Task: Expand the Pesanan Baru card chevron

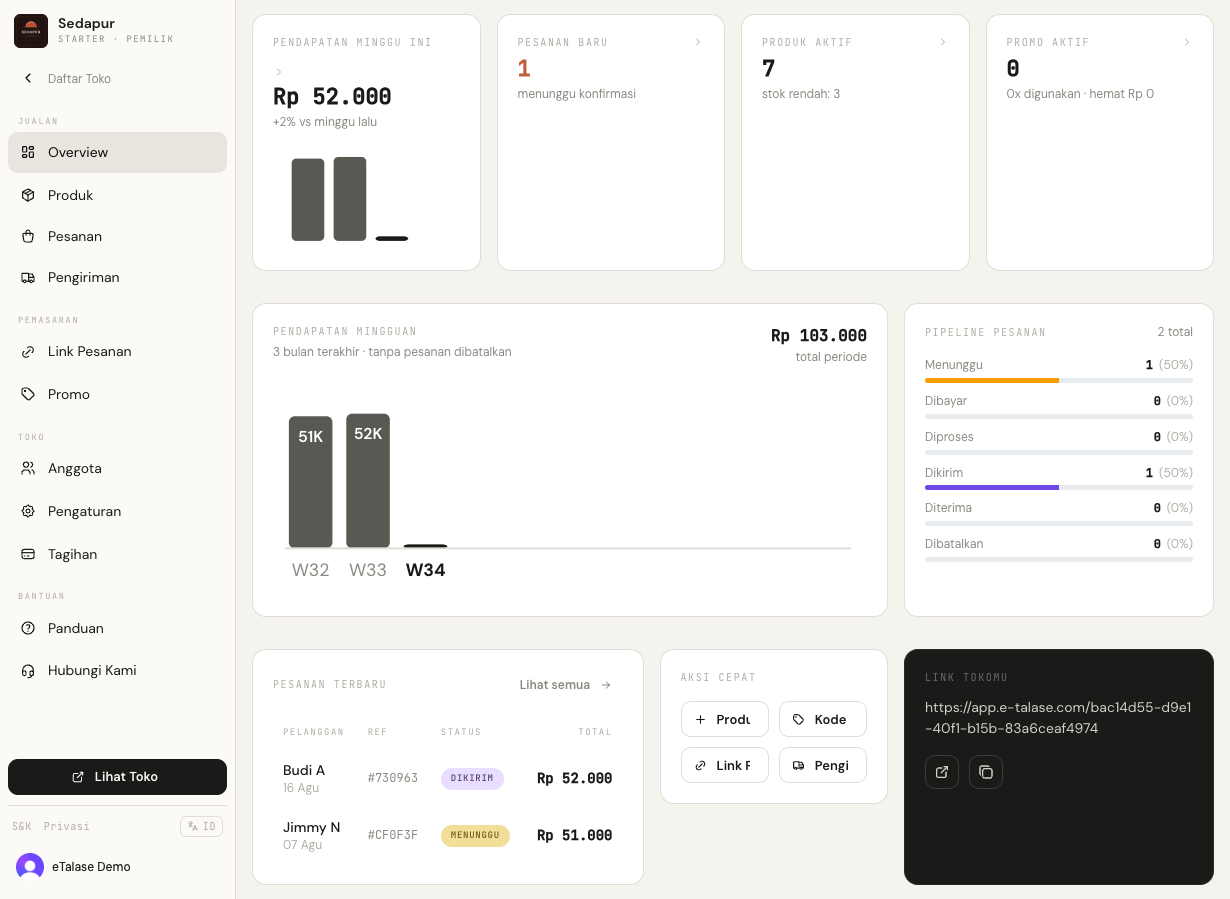Action: [x=697, y=42]
